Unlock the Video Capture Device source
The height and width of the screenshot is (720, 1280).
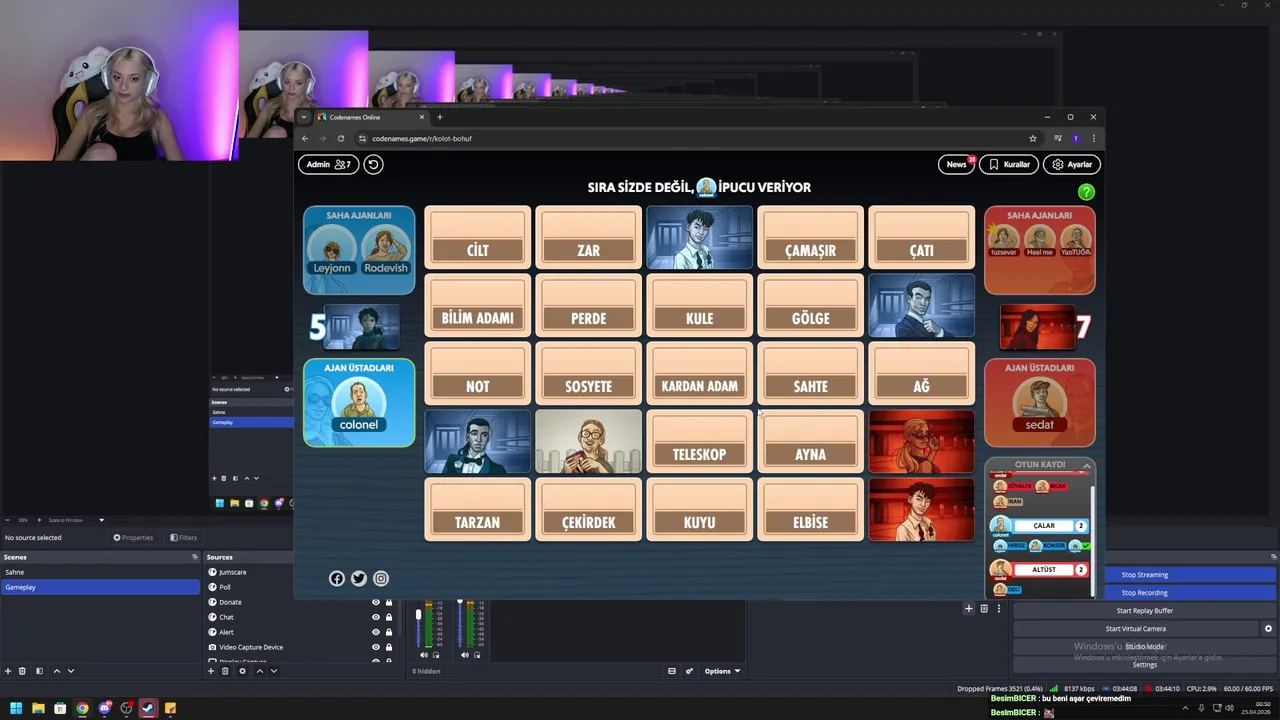pyautogui.click(x=389, y=647)
